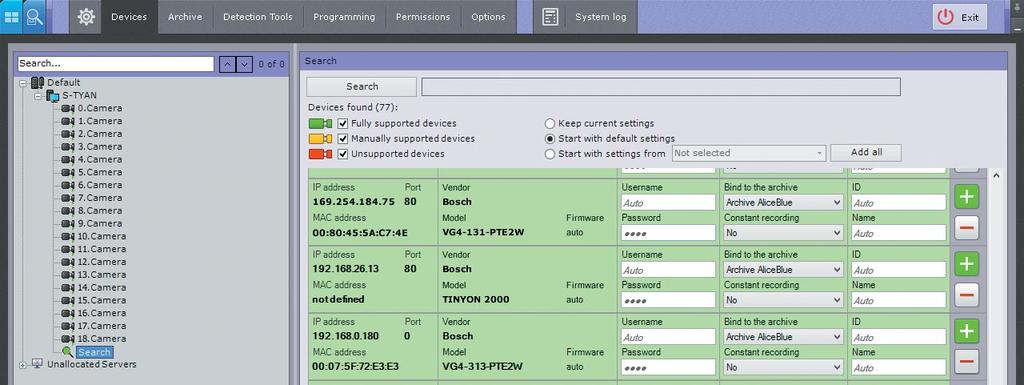Open settings gear icon
The image size is (1024, 385).
tap(86, 17)
